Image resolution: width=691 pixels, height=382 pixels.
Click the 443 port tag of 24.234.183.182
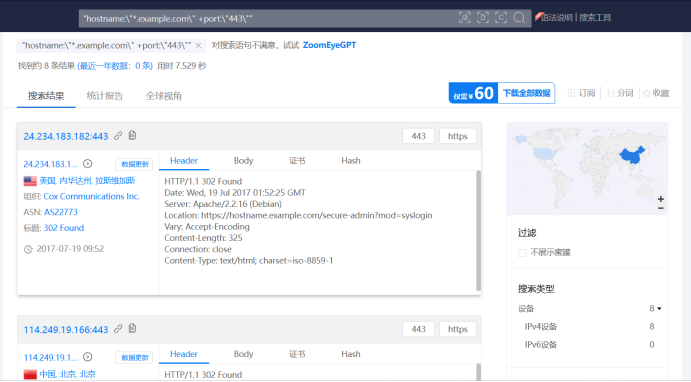pyautogui.click(x=418, y=136)
